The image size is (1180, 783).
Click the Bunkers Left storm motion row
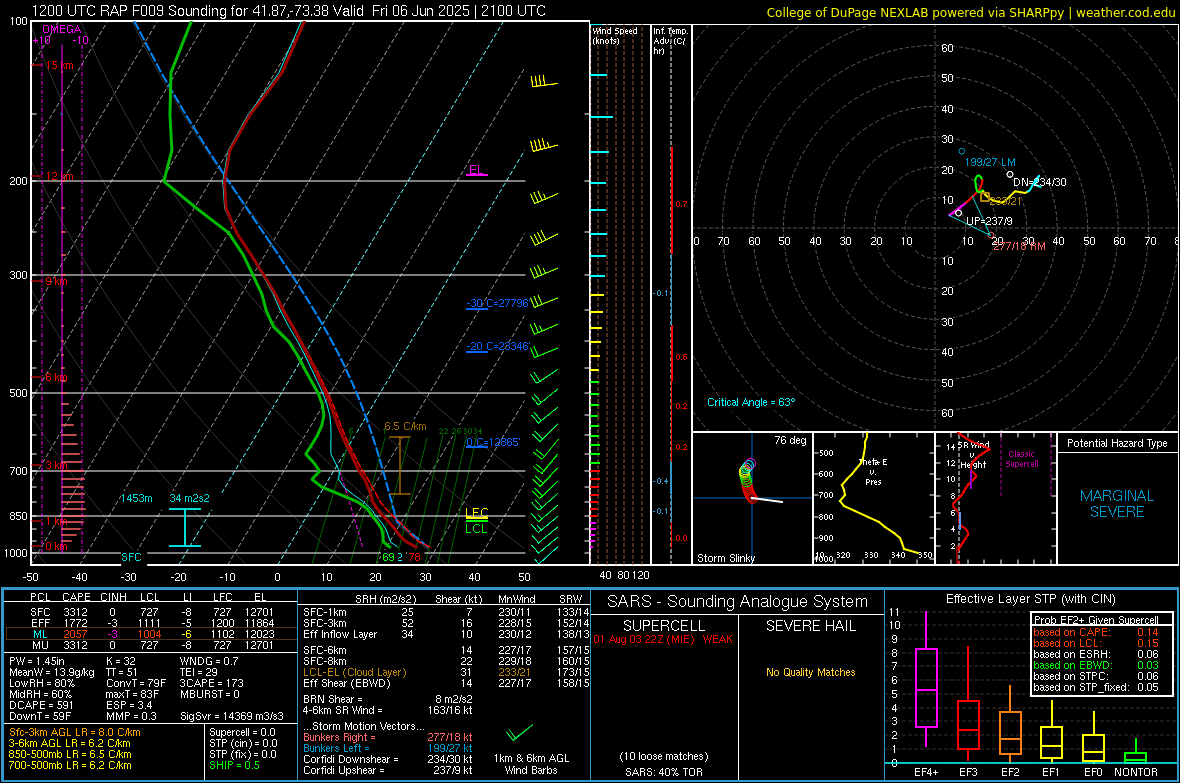pos(388,748)
